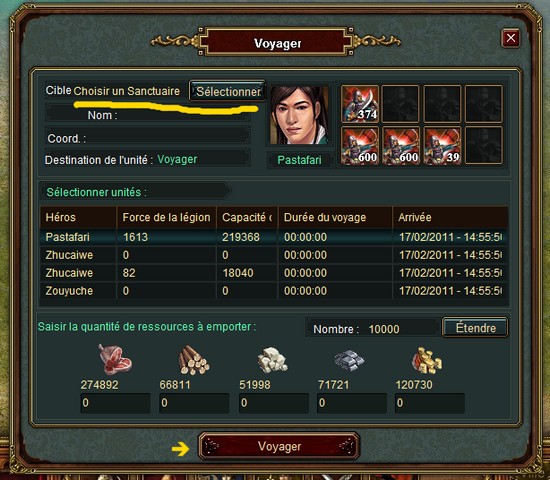Viewport: 550px width, 480px height.
Task: Click the troop icon showing 374 units
Action: coord(360,104)
